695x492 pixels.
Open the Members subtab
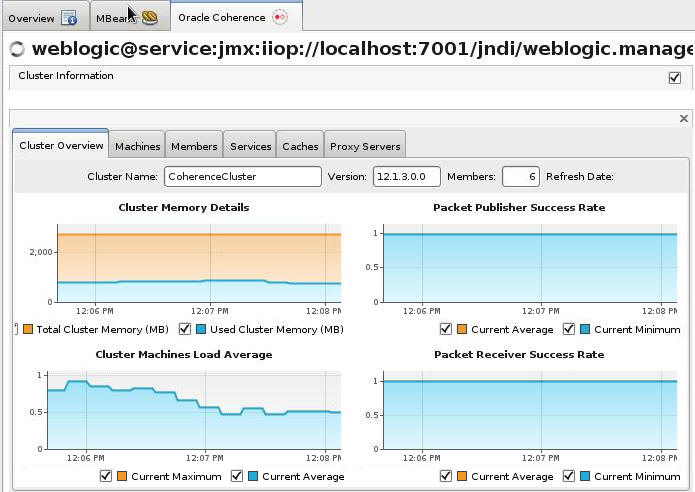[x=194, y=146]
